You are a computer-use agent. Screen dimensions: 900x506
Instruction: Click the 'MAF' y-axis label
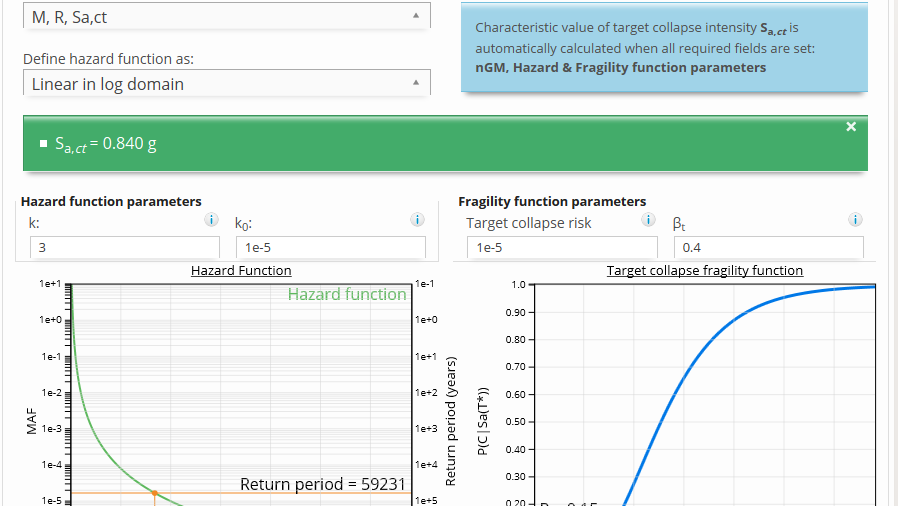coord(31,428)
